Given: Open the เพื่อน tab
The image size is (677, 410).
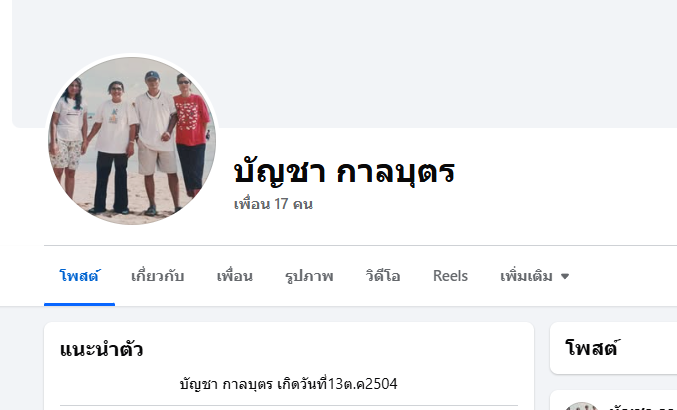Looking at the screenshot, I should coord(234,276).
